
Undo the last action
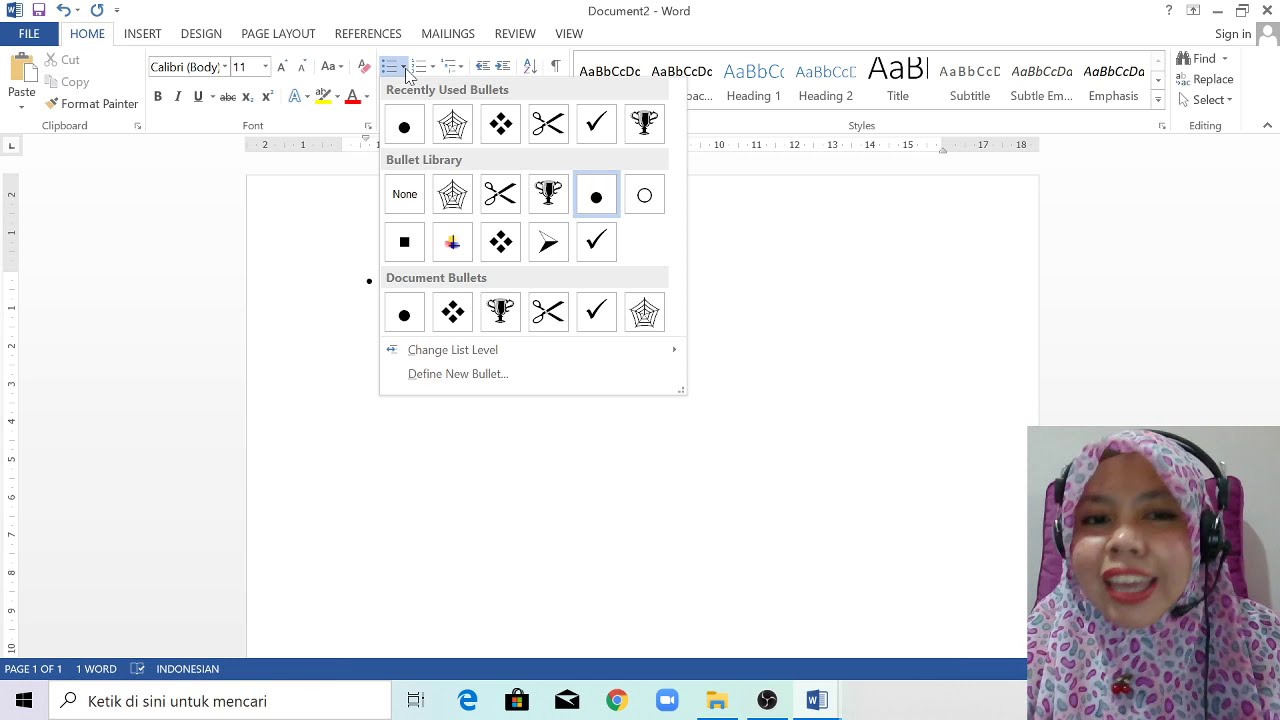[x=63, y=10]
